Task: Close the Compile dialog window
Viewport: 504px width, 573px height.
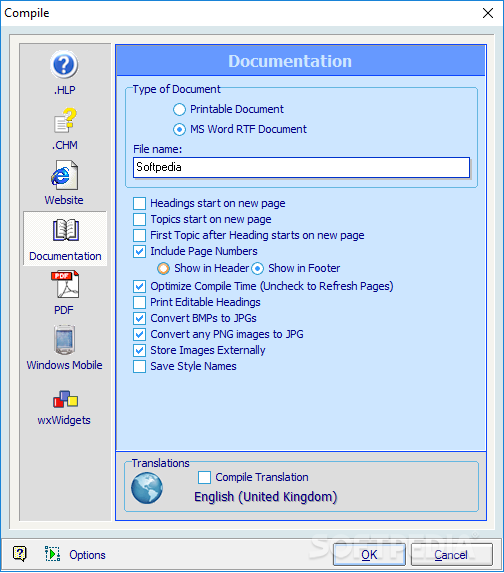Action: pyautogui.click(x=488, y=13)
